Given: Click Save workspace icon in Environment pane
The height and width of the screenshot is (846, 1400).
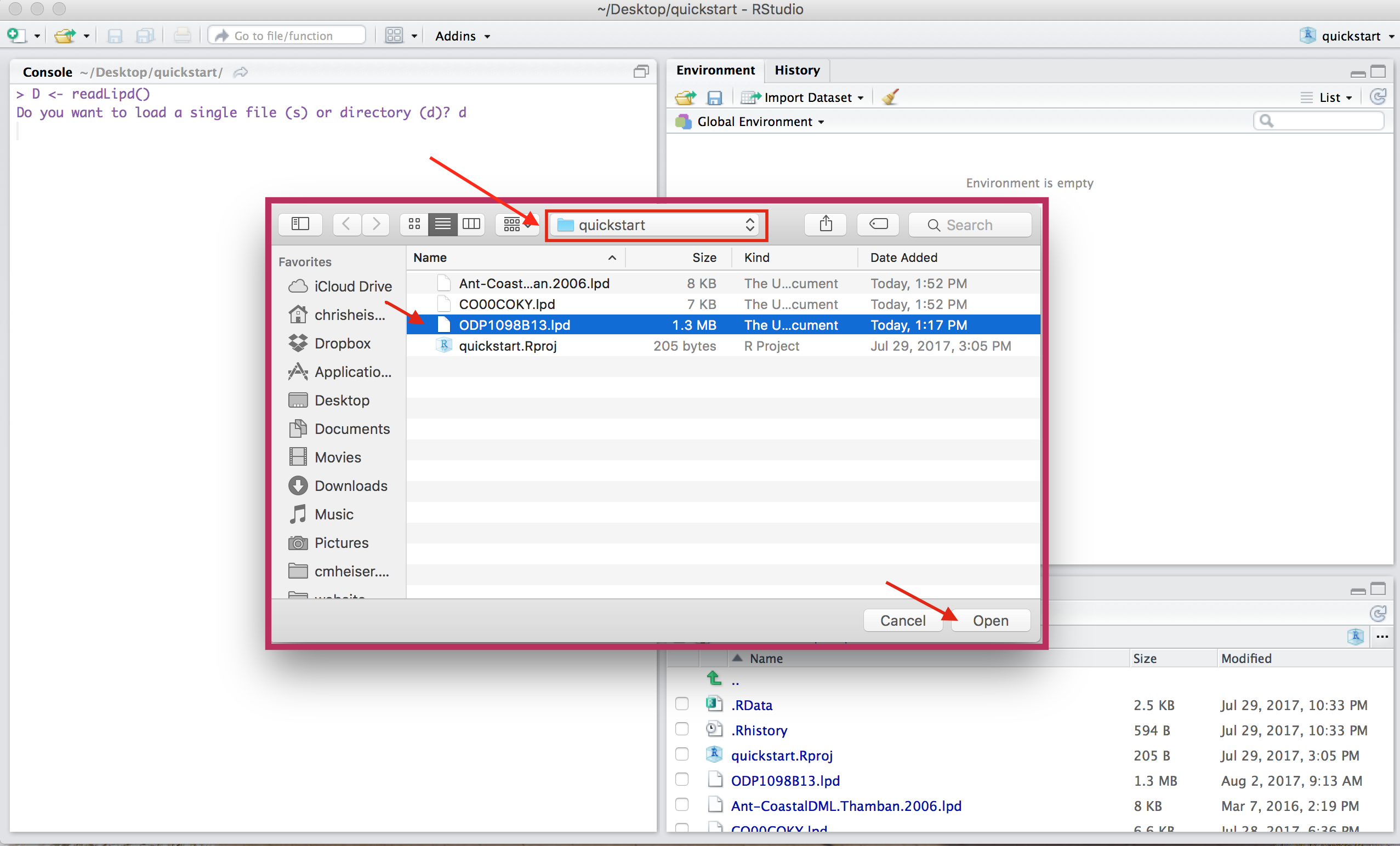Looking at the screenshot, I should [714, 98].
